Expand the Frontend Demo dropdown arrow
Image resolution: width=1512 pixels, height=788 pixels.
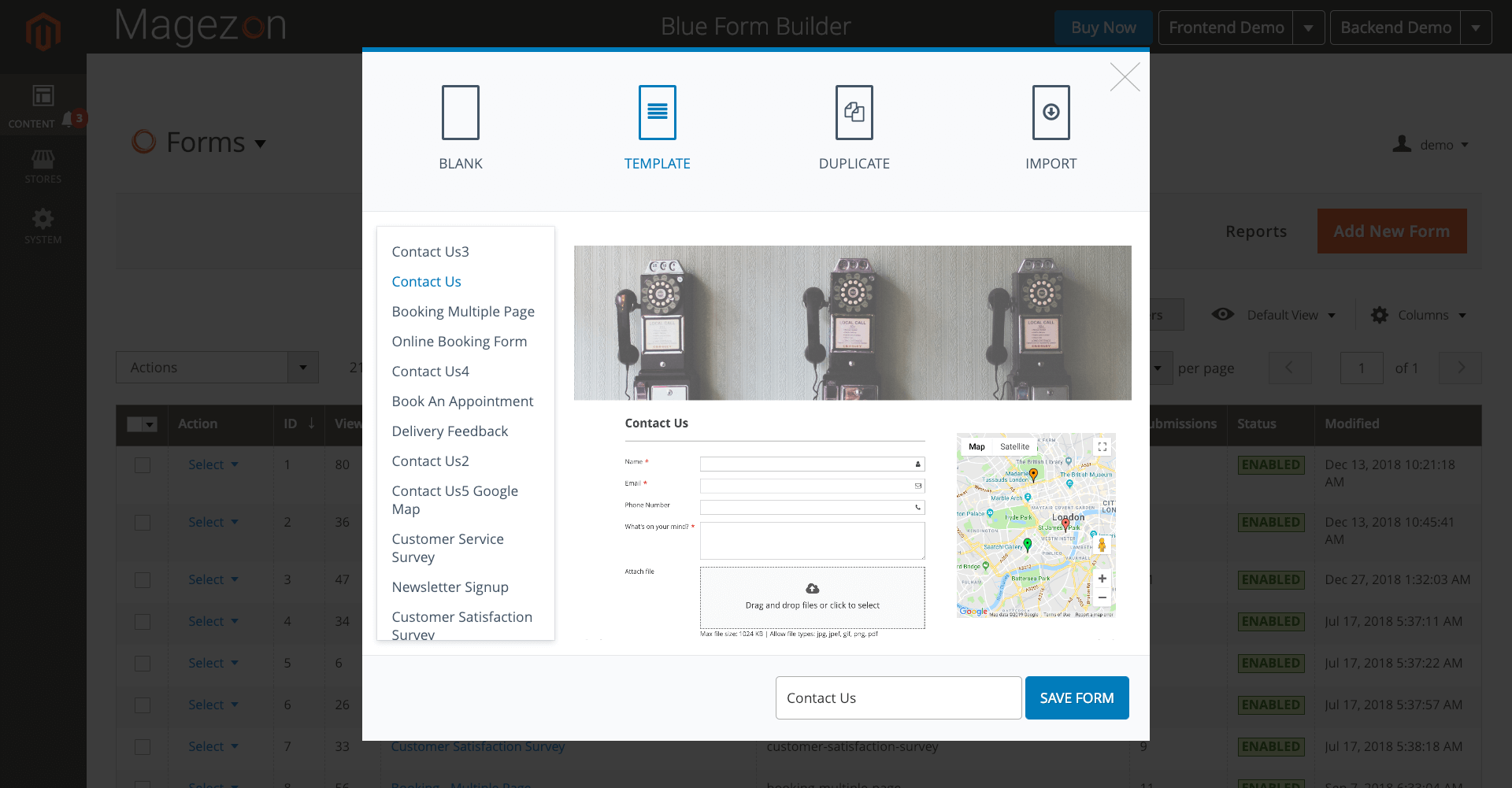coord(1309,28)
